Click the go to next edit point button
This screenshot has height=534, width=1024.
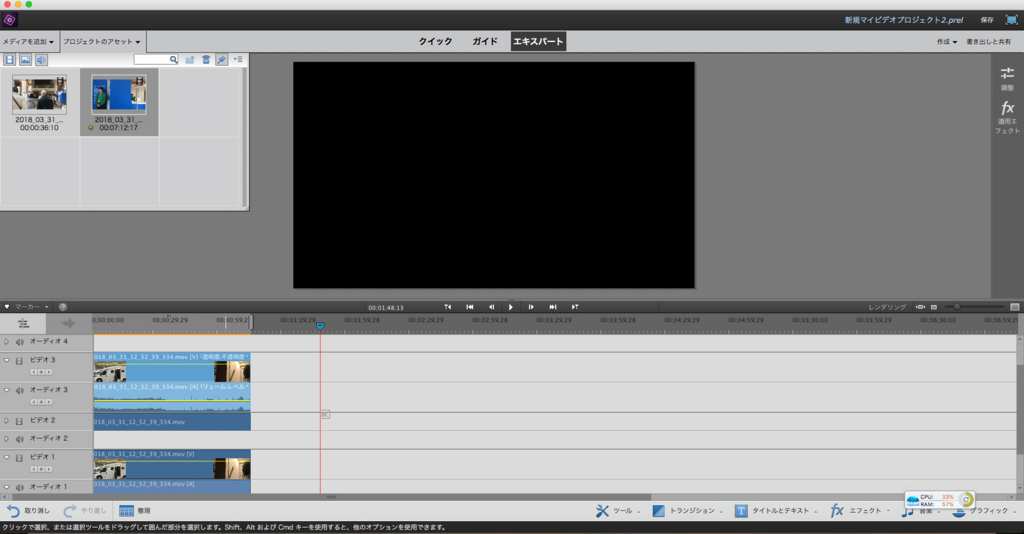[575, 307]
